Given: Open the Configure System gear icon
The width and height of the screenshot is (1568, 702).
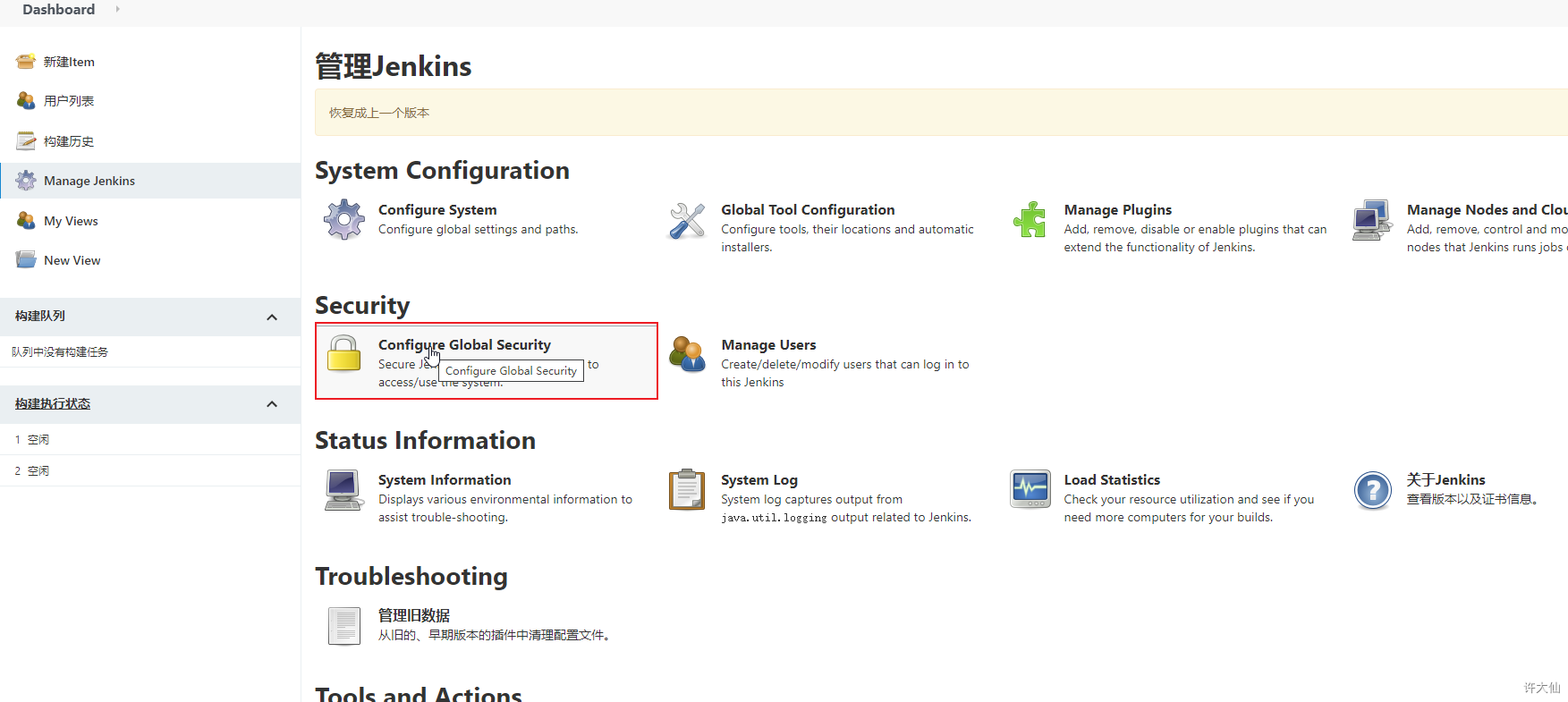Looking at the screenshot, I should tap(344, 219).
